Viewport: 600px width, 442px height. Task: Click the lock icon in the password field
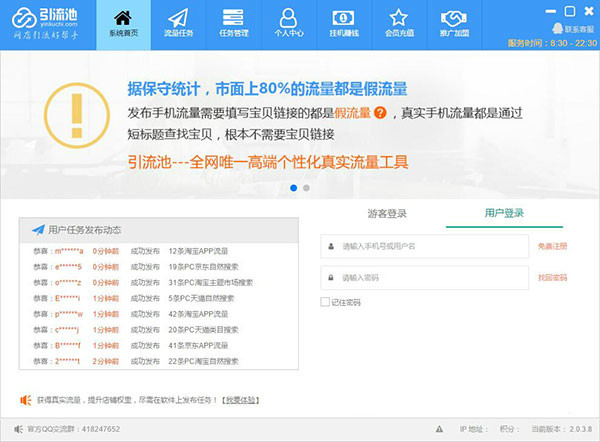point(331,277)
